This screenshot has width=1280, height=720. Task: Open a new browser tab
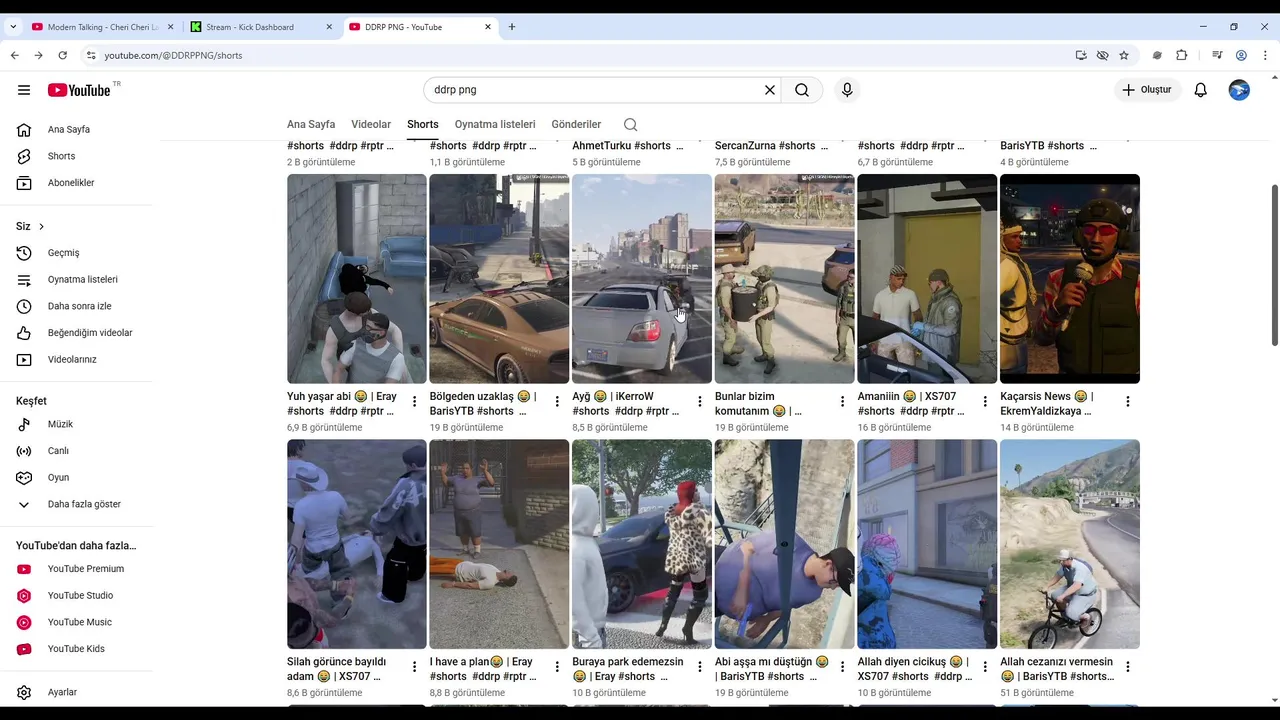(x=512, y=27)
